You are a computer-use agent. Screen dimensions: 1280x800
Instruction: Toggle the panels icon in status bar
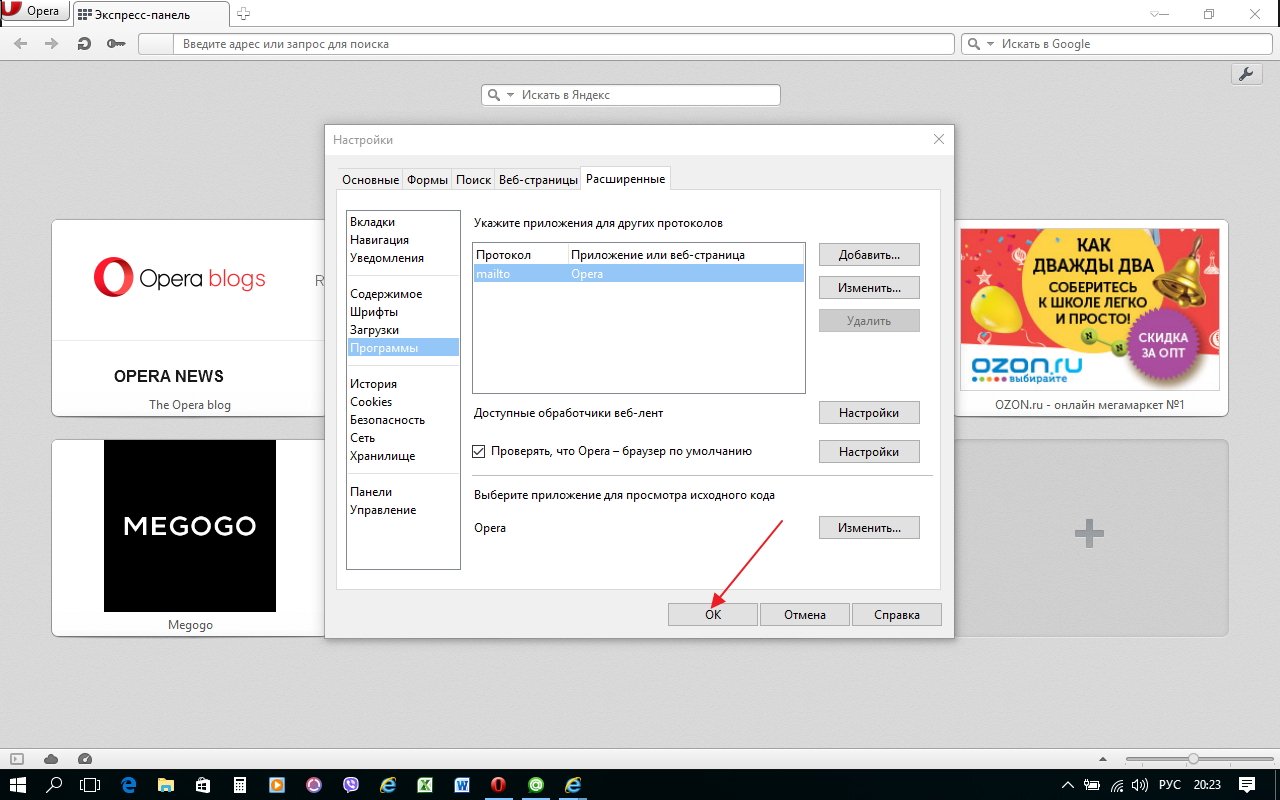click(x=17, y=759)
